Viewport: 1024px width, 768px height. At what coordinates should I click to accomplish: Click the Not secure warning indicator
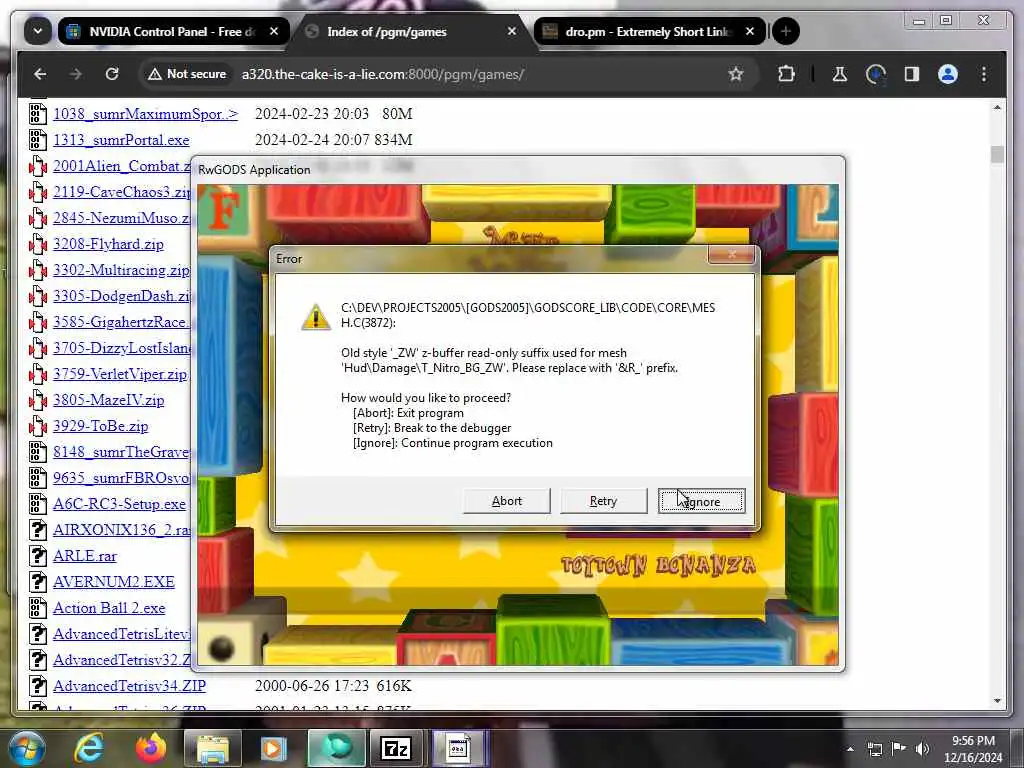[x=187, y=74]
